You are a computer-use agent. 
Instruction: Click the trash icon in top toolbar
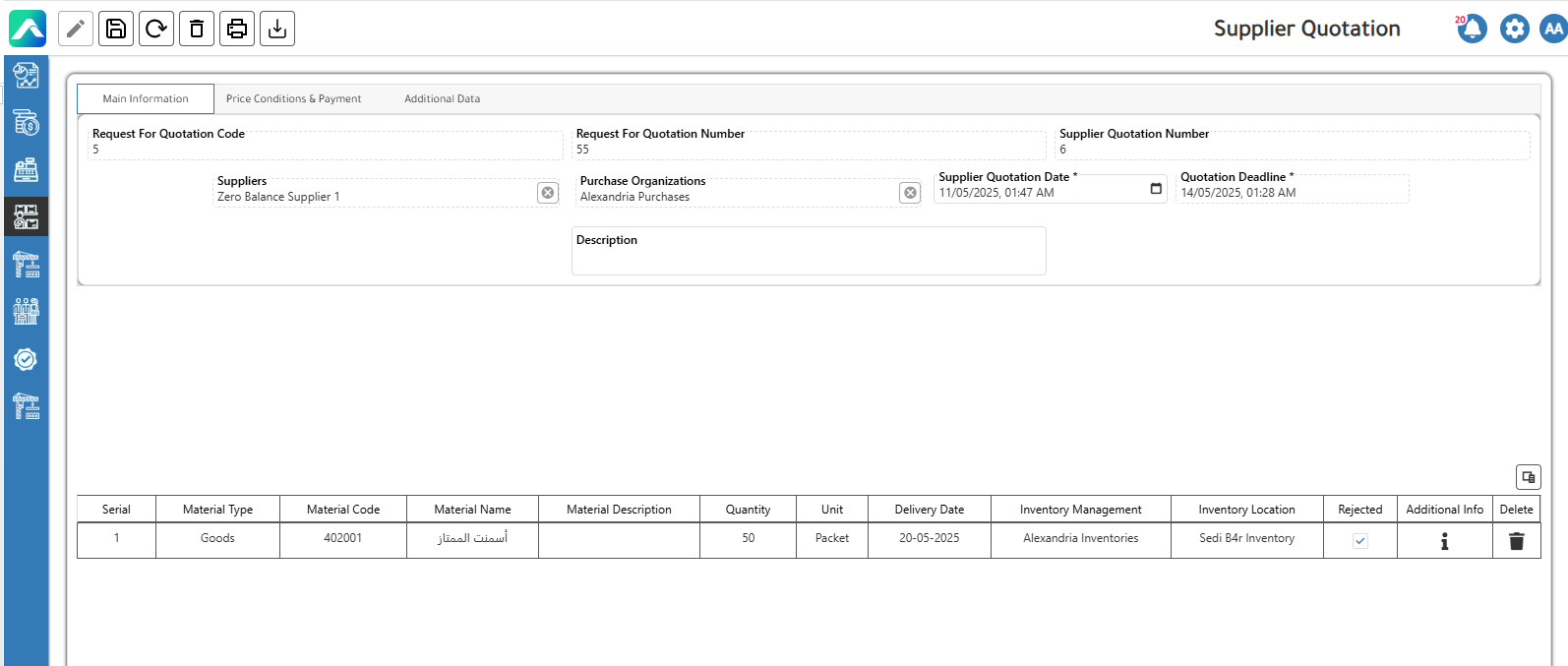click(197, 29)
